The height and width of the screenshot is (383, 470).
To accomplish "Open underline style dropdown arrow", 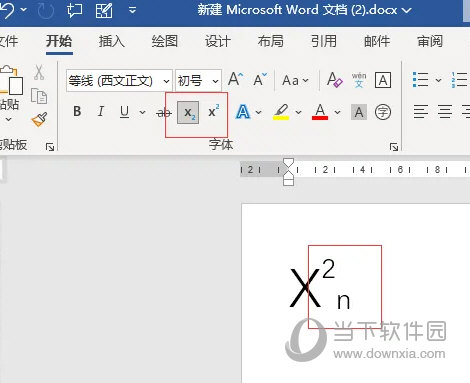I will tap(142, 112).
